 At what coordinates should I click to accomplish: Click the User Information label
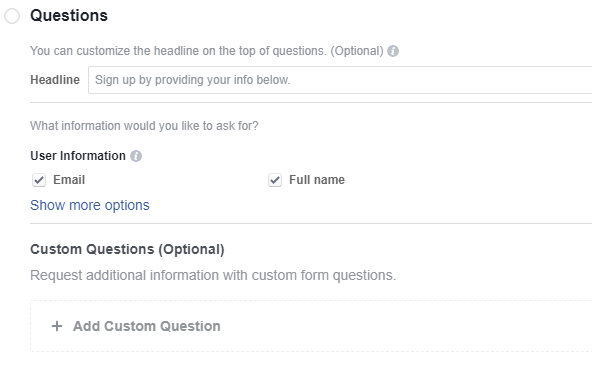pos(78,156)
